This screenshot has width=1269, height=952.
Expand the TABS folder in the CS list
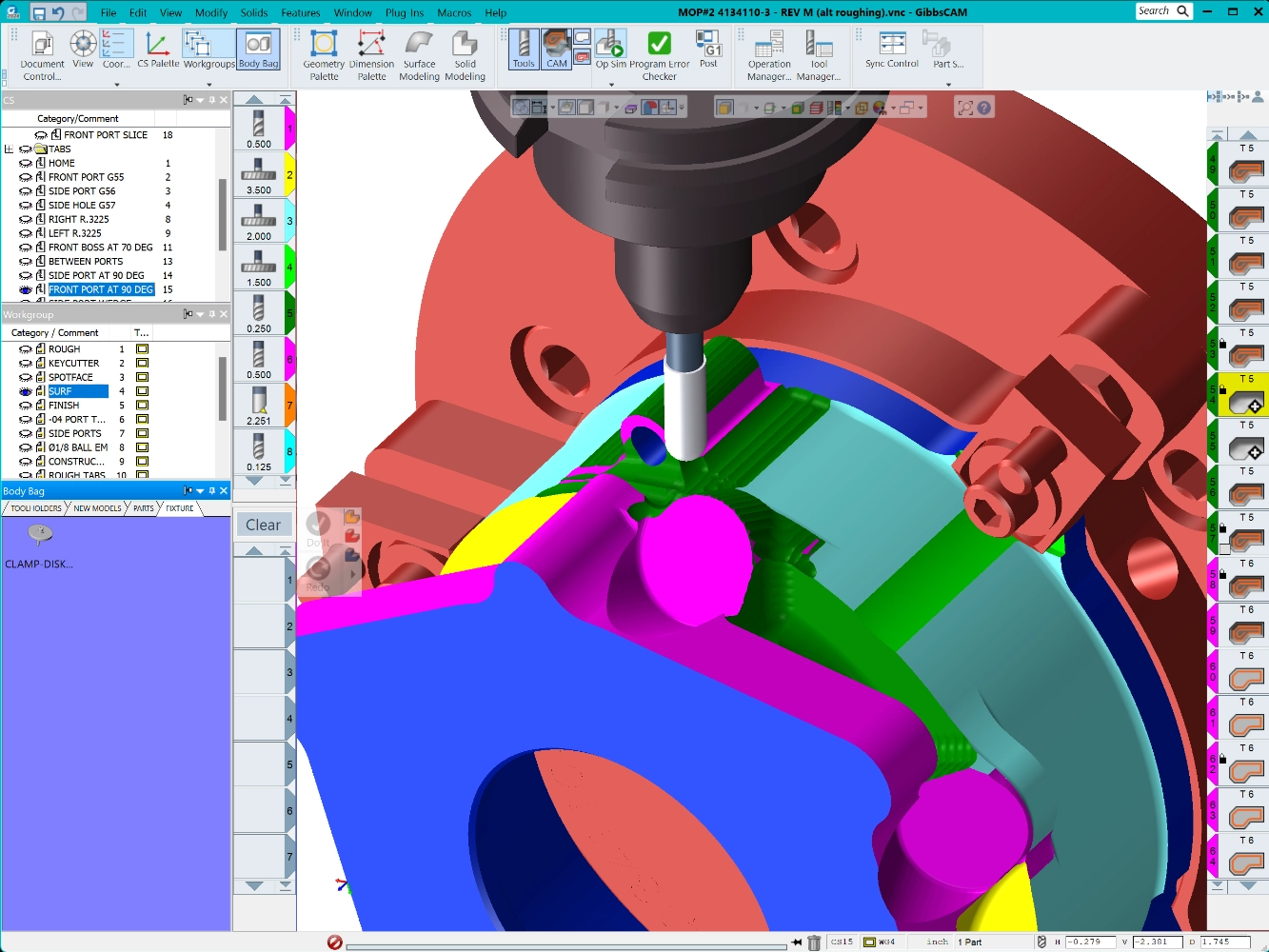pos(10,149)
